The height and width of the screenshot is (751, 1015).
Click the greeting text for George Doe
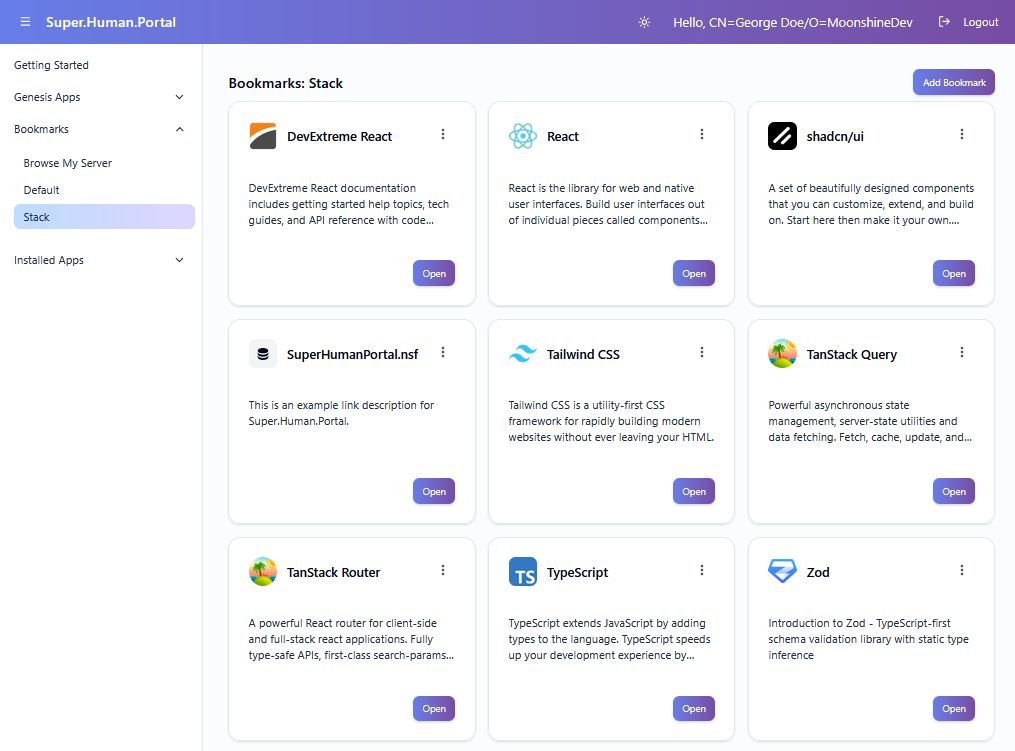[792, 22]
